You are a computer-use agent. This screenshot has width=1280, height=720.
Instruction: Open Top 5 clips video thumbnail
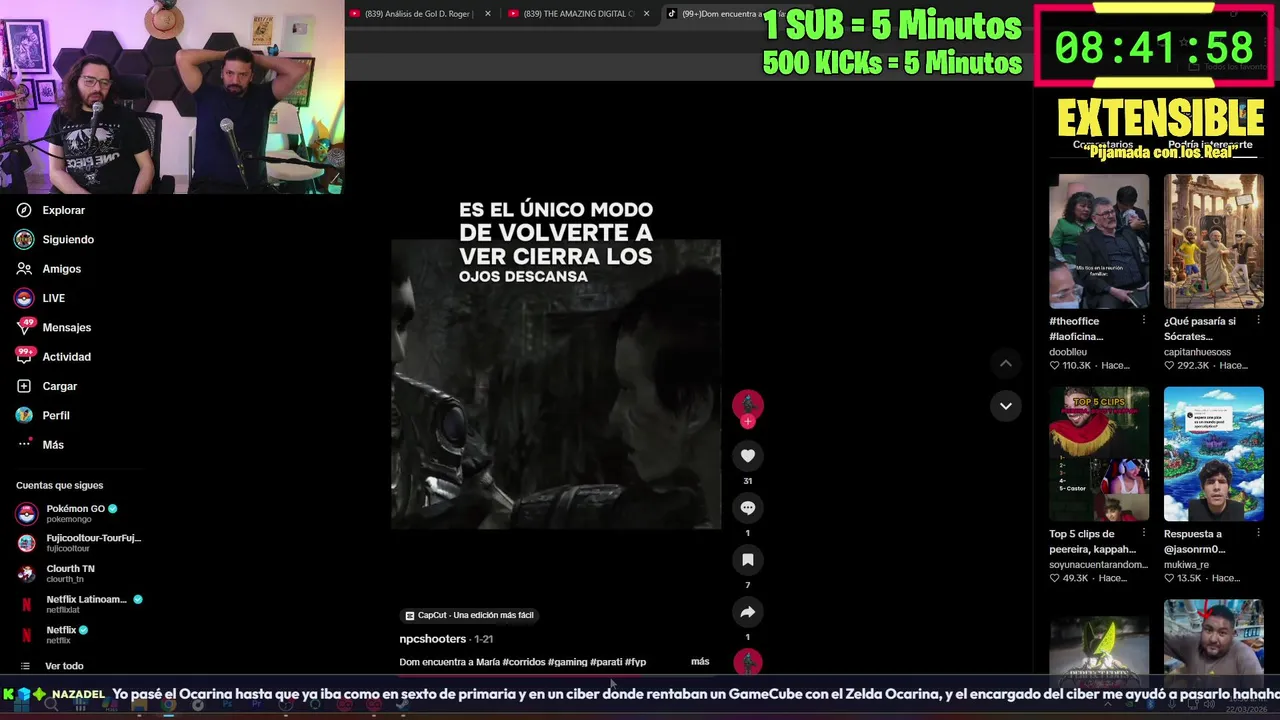1099,454
